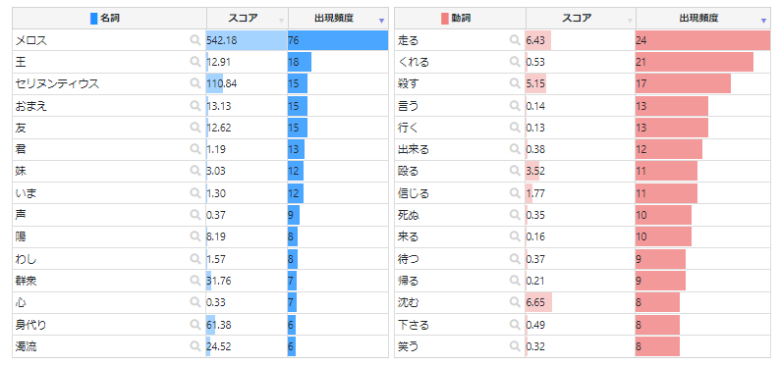This screenshot has height=366, width=780.
Task: Click the score value 542.18
Action: (x=222, y=41)
